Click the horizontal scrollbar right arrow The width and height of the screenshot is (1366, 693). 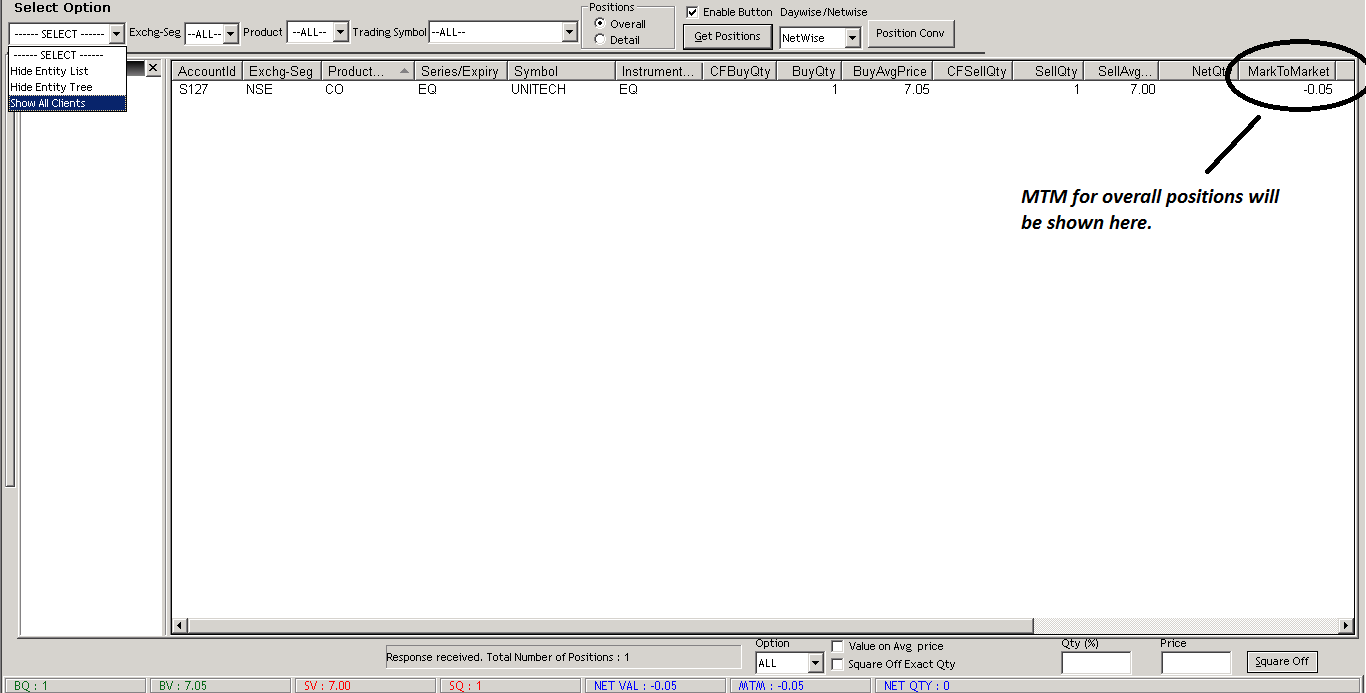[1346, 626]
